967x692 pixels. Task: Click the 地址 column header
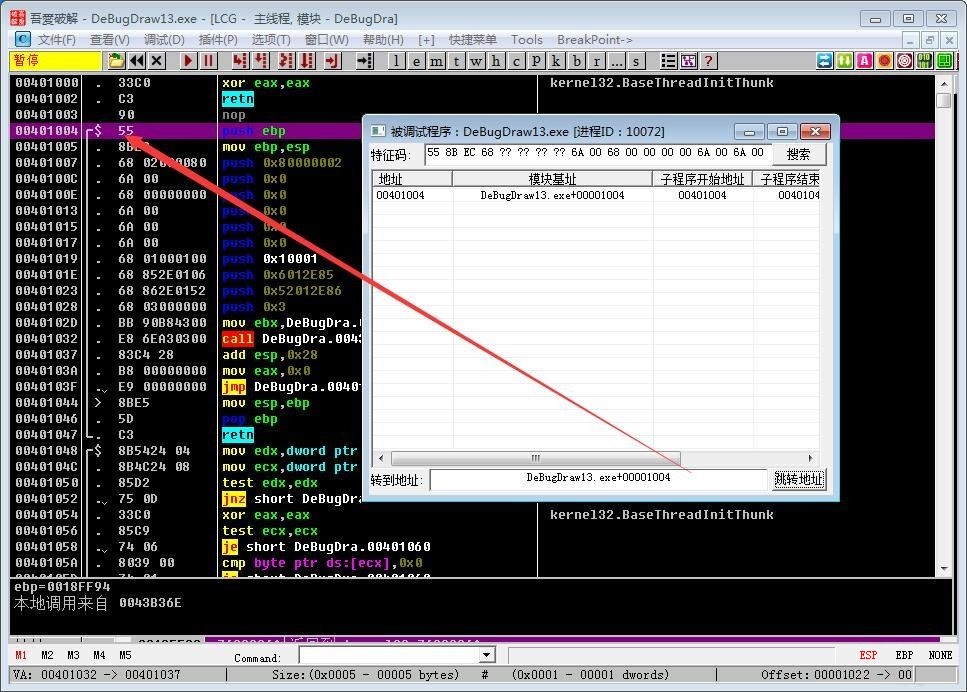coord(411,179)
